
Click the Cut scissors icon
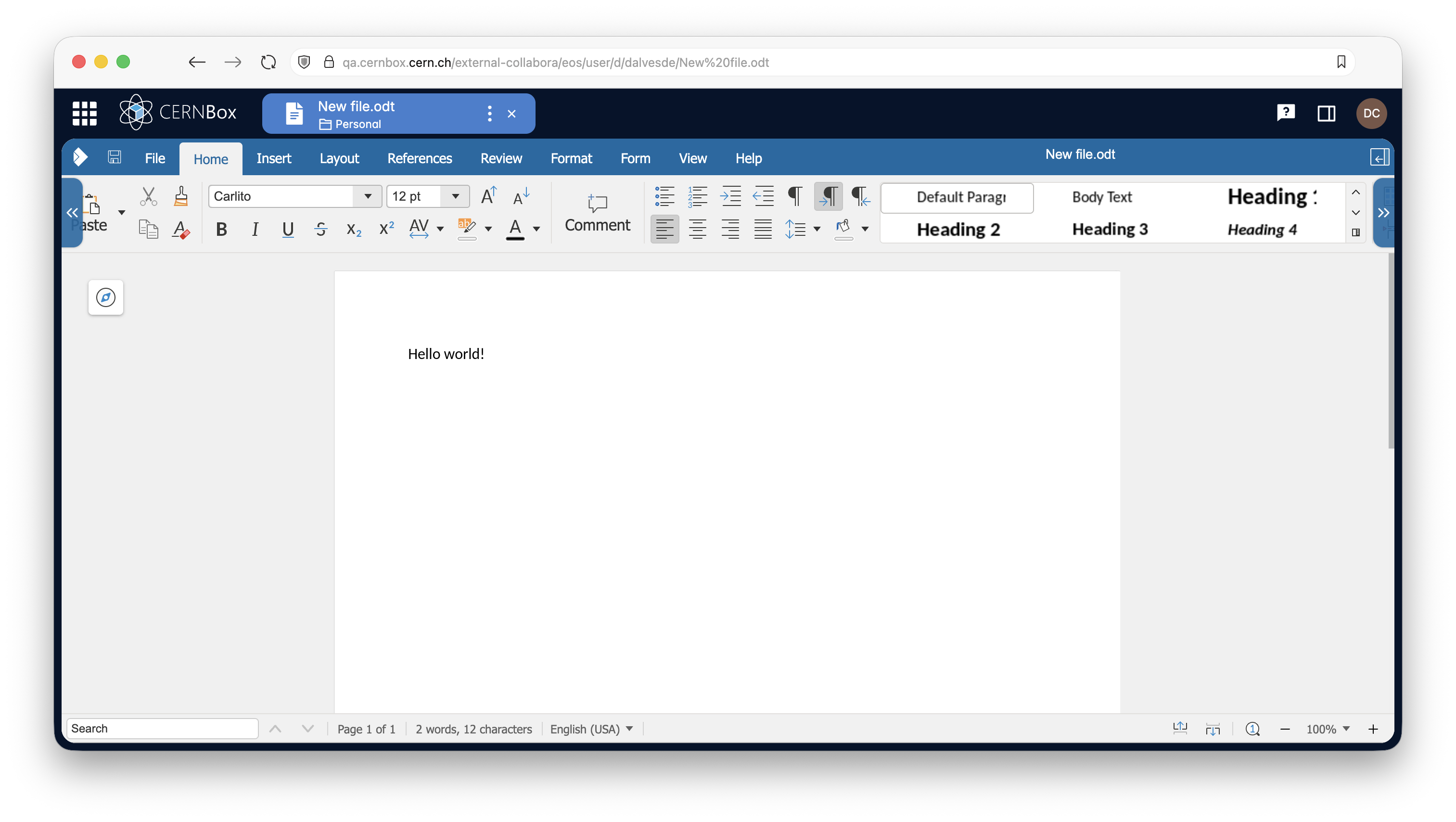pyautogui.click(x=148, y=196)
